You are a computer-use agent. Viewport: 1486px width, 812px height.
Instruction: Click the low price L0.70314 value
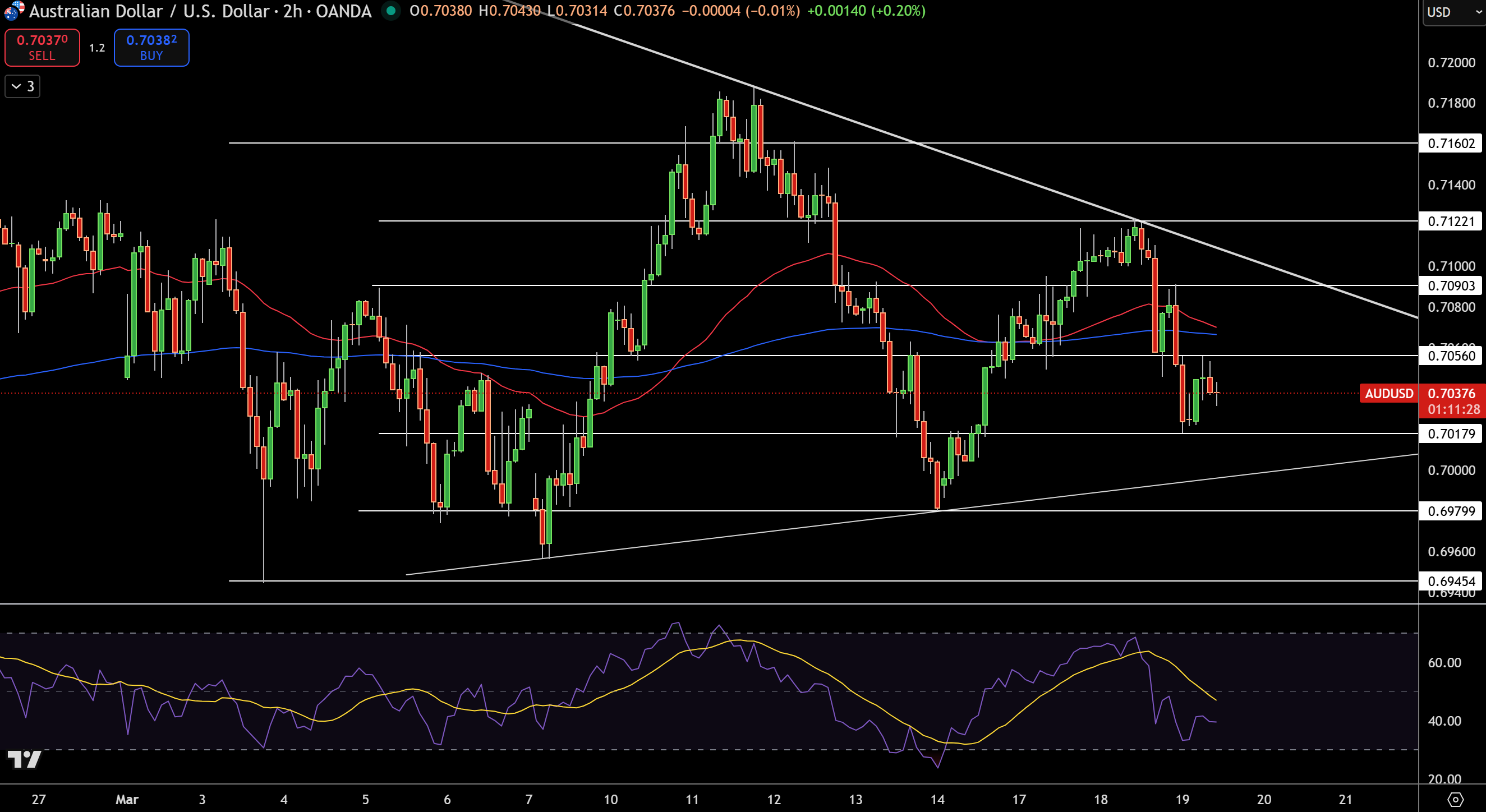pos(577,11)
